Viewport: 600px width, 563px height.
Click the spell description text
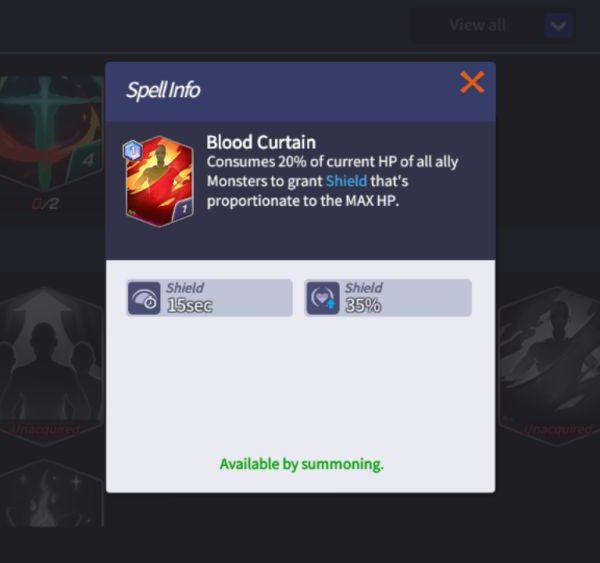click(x=332, y=181)
